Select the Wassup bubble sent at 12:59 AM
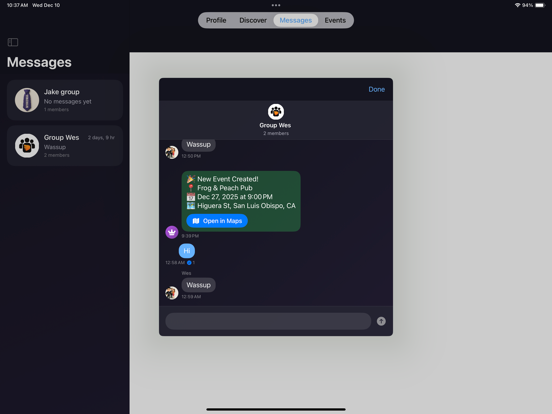552x414 pixels. [199, 285]
